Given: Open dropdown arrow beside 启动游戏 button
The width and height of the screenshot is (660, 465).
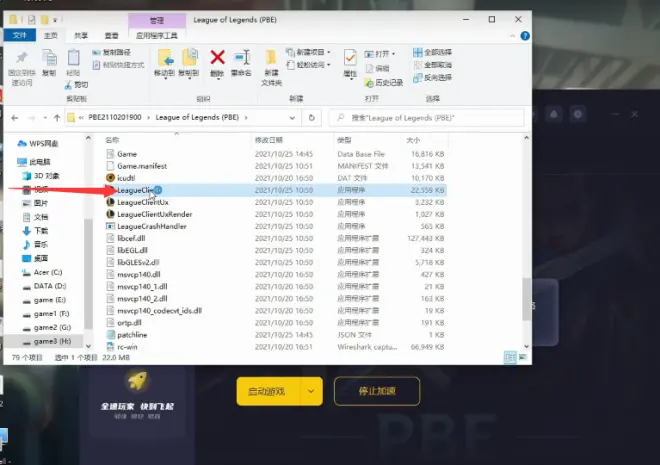Looking at the screenshot, I should point(313,391).
